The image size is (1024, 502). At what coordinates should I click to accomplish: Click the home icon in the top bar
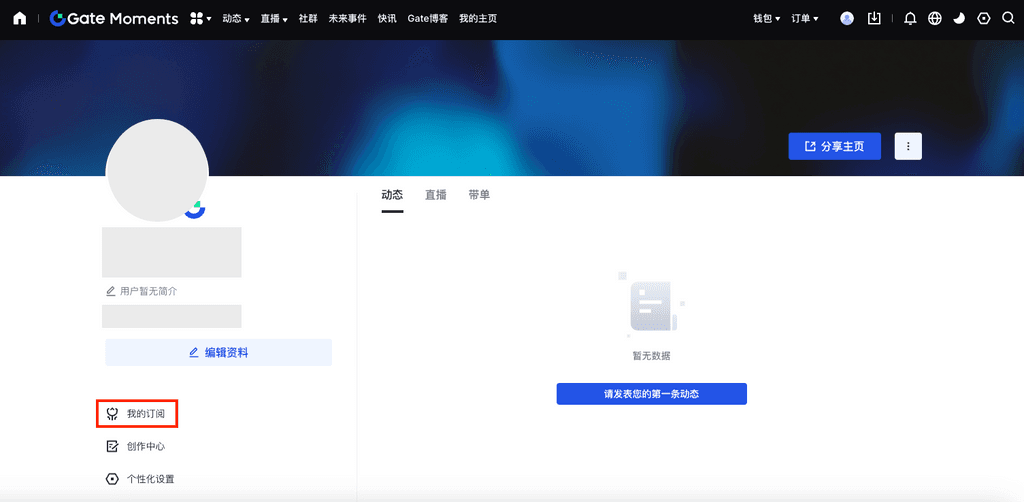point(19,18)
